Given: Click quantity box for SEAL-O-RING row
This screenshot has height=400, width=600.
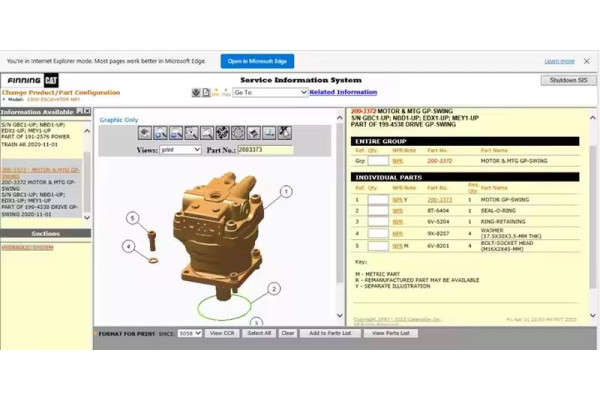Looking at the screenshot, I should 377,211.
